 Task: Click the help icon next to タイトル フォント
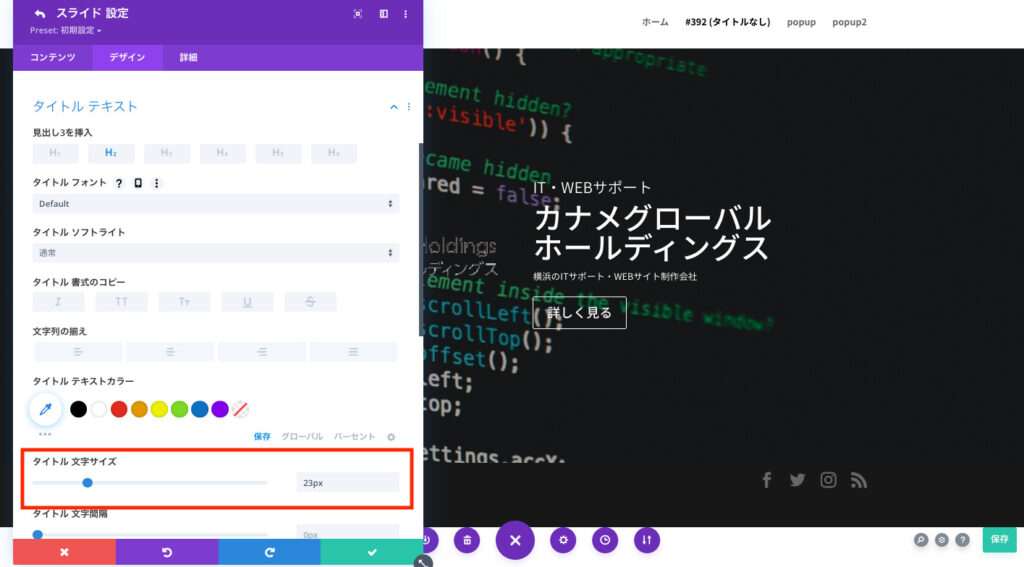pos(119,184)
